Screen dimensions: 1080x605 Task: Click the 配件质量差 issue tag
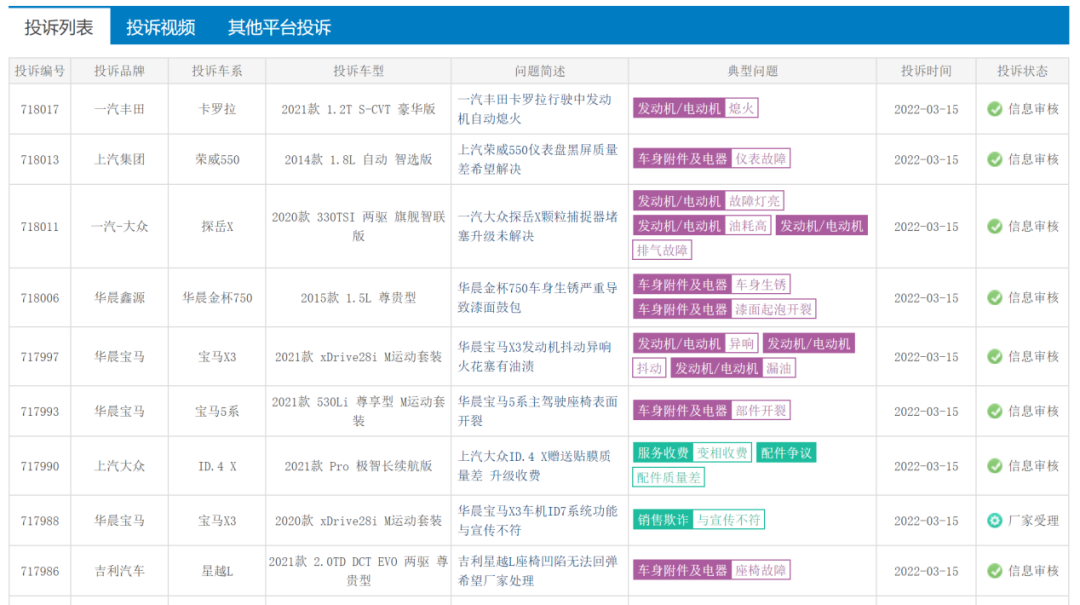(x=668, y=478)
